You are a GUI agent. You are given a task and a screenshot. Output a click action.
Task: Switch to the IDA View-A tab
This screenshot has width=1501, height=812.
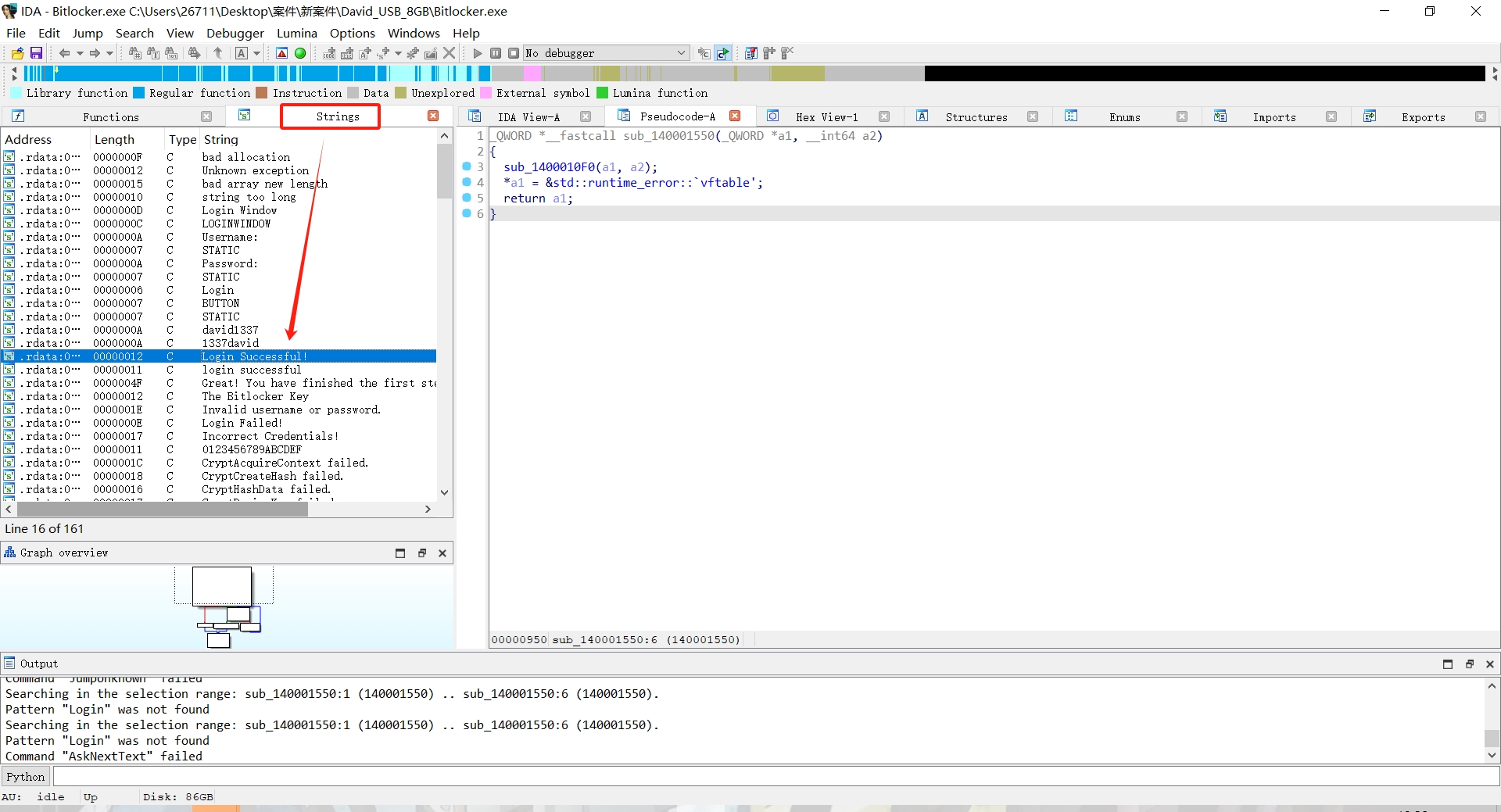pos(528,117)
